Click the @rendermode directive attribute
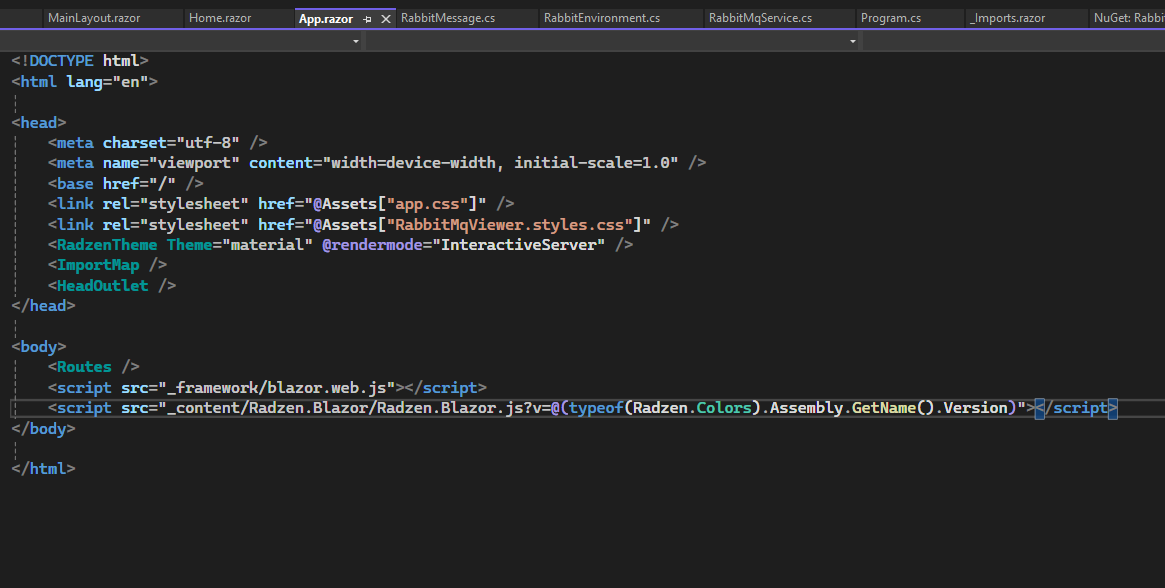This screenshot has width=1165, height=588. tap(372, 245)
